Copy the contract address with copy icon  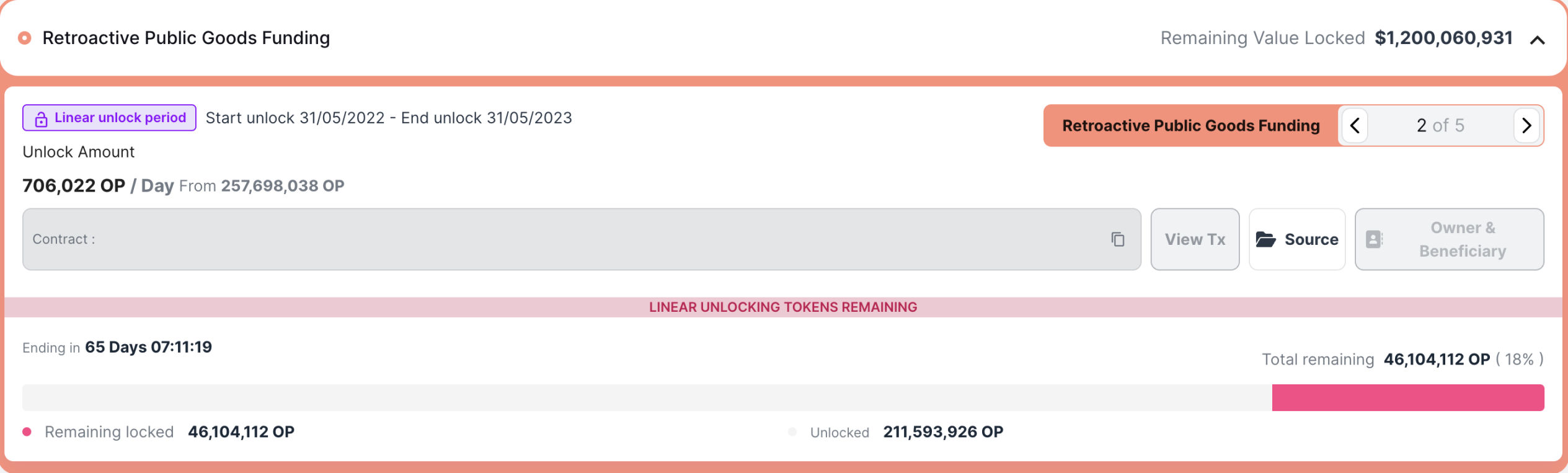click(1117, 239)
